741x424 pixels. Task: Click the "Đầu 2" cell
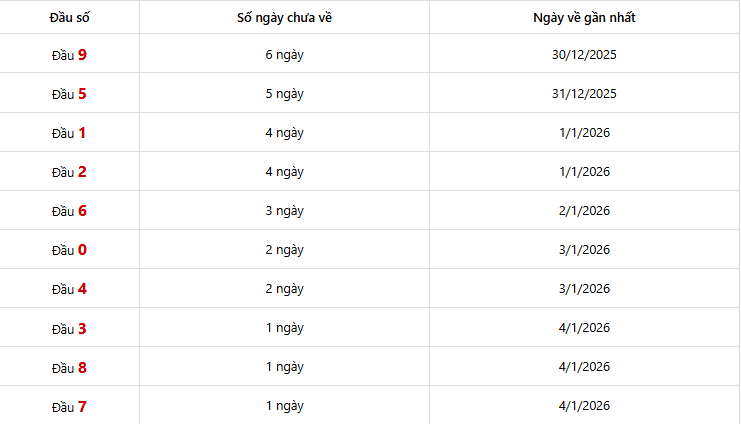69,172
